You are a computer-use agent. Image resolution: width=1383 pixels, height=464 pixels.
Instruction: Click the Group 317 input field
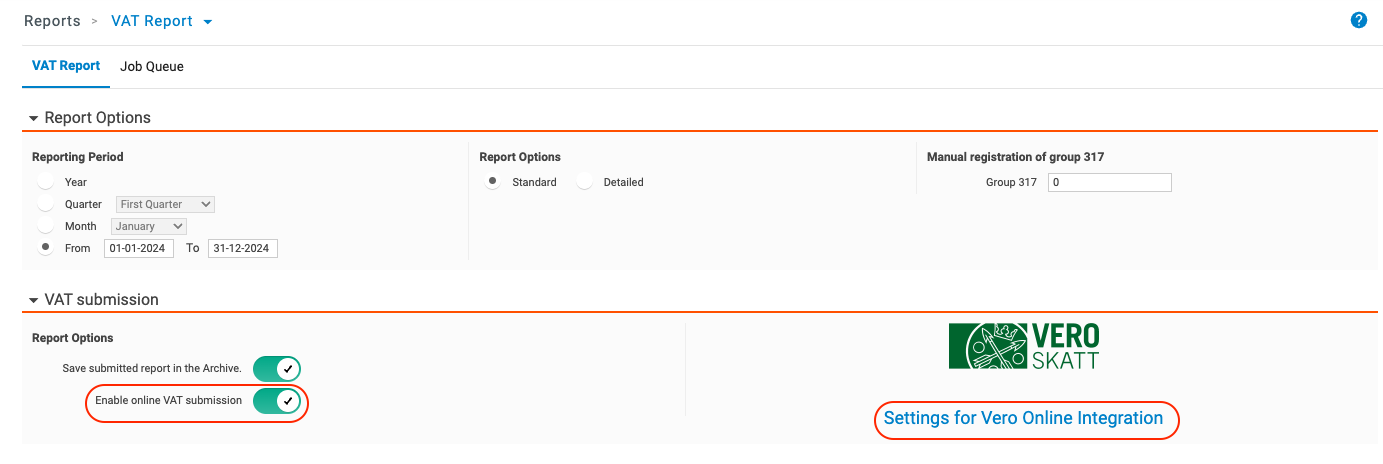point(1109,183)
